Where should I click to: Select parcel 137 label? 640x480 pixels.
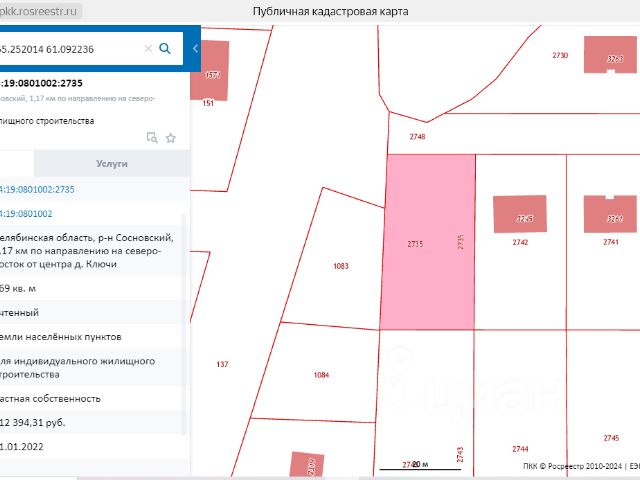222,364
